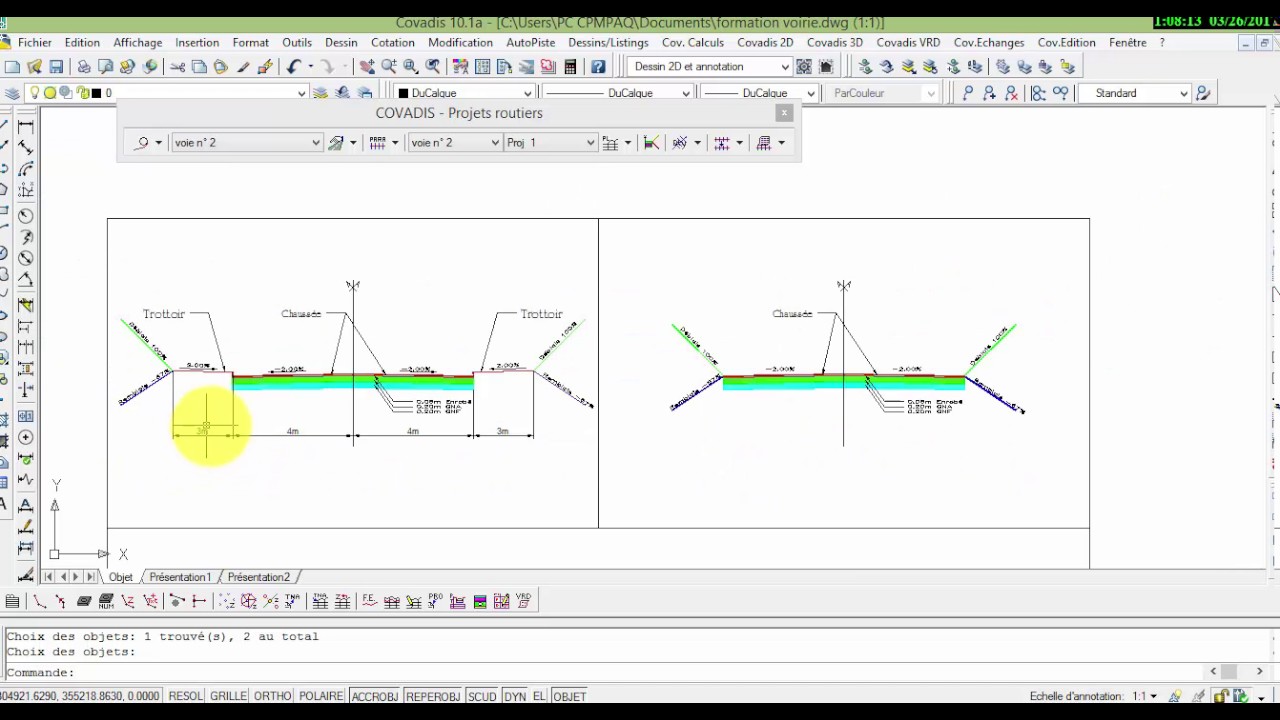Click the VRD icon in the bottom toolbar

(524, 601)
